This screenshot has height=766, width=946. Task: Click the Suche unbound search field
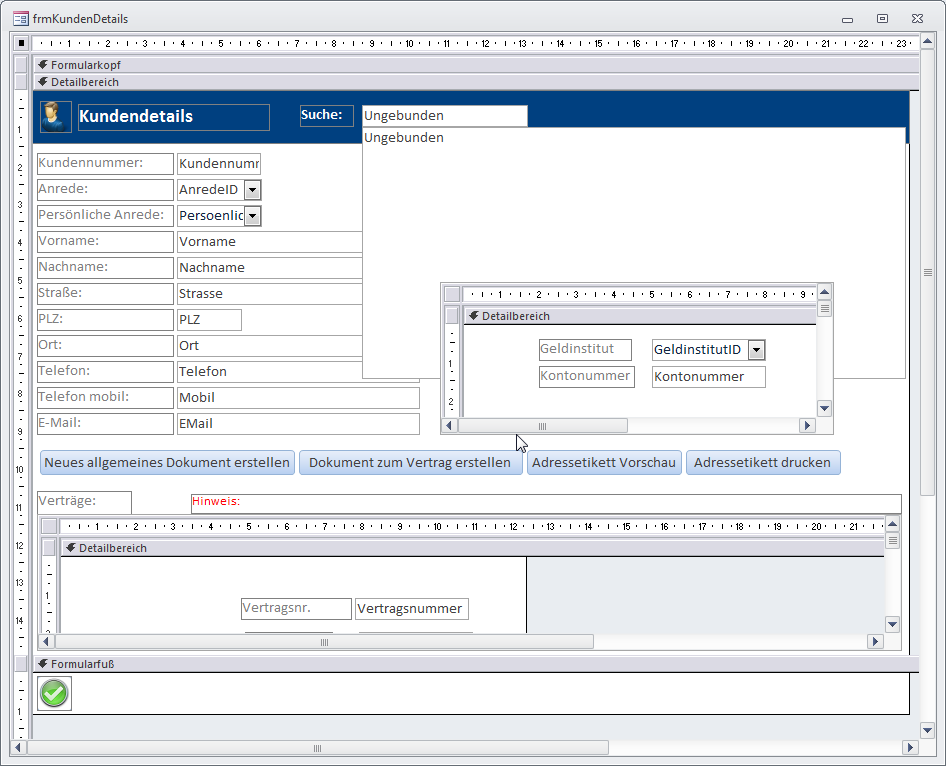click(444, 116)
